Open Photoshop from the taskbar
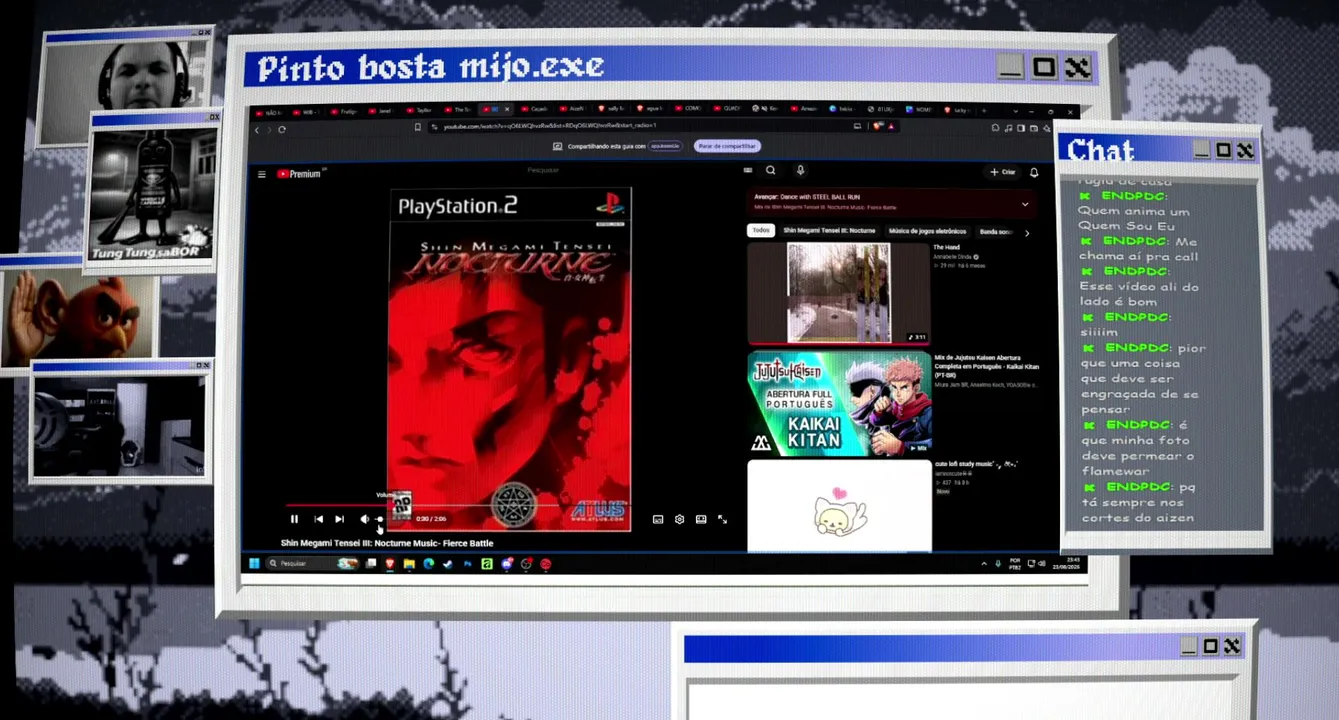Image resolution: width=1339 pixels, height=720 pixels. pos(467,564)
